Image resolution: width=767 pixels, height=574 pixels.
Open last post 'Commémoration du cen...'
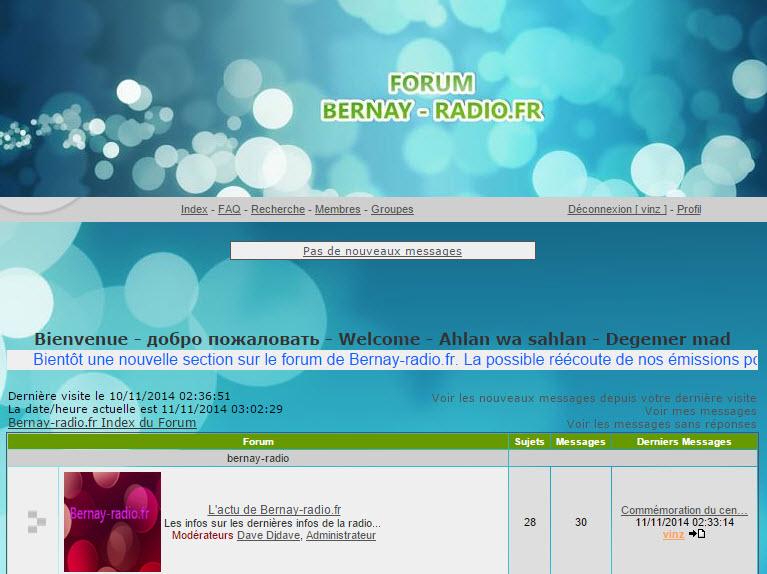pos(684,510)
